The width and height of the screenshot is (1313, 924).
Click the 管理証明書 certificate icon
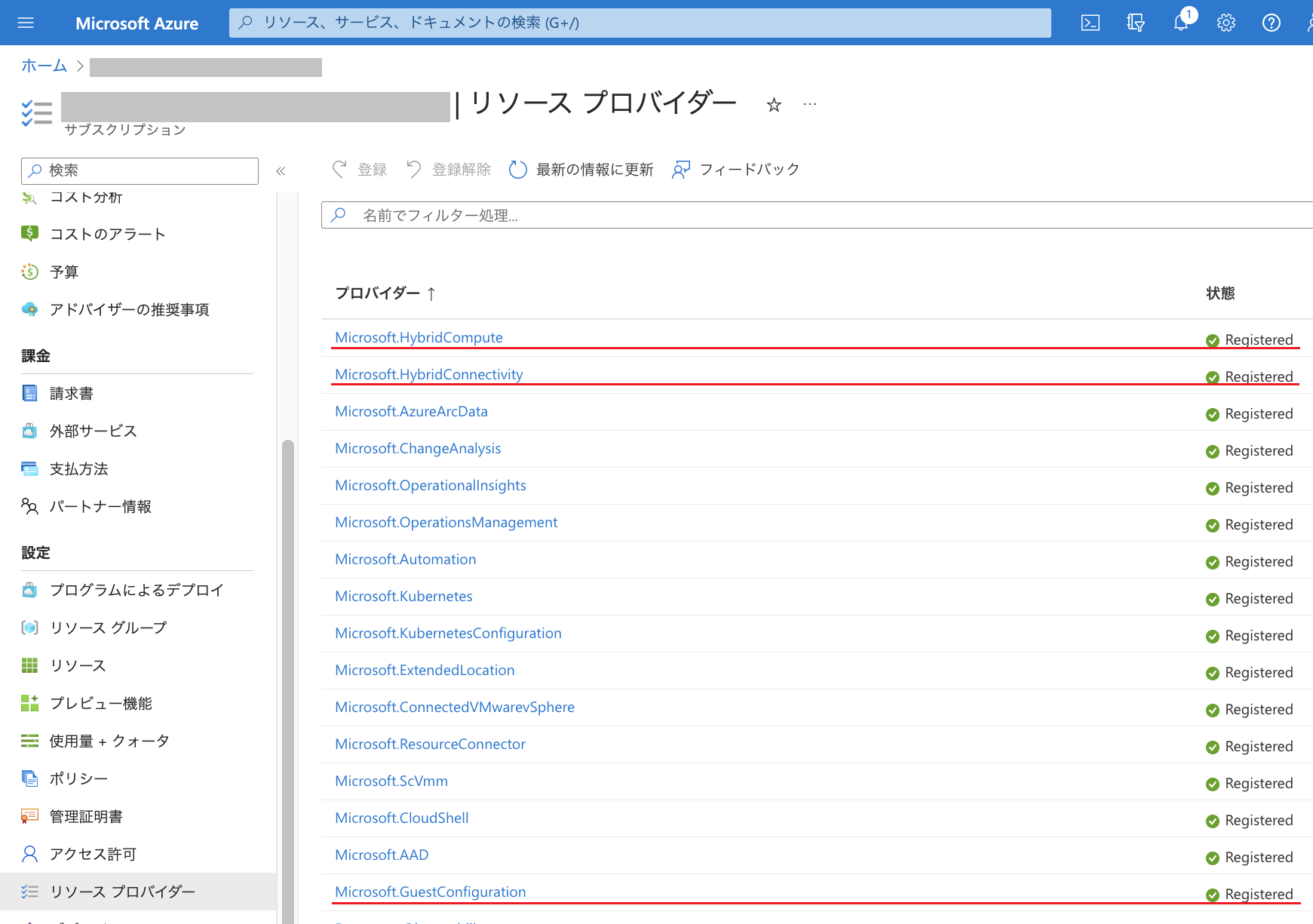pyautogui.click(x=29, y=816)
